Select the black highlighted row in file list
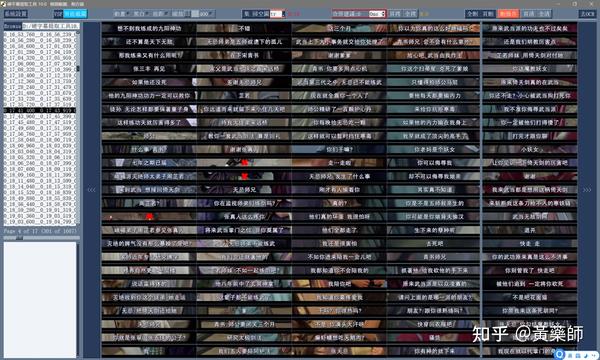 coord(39,110)
